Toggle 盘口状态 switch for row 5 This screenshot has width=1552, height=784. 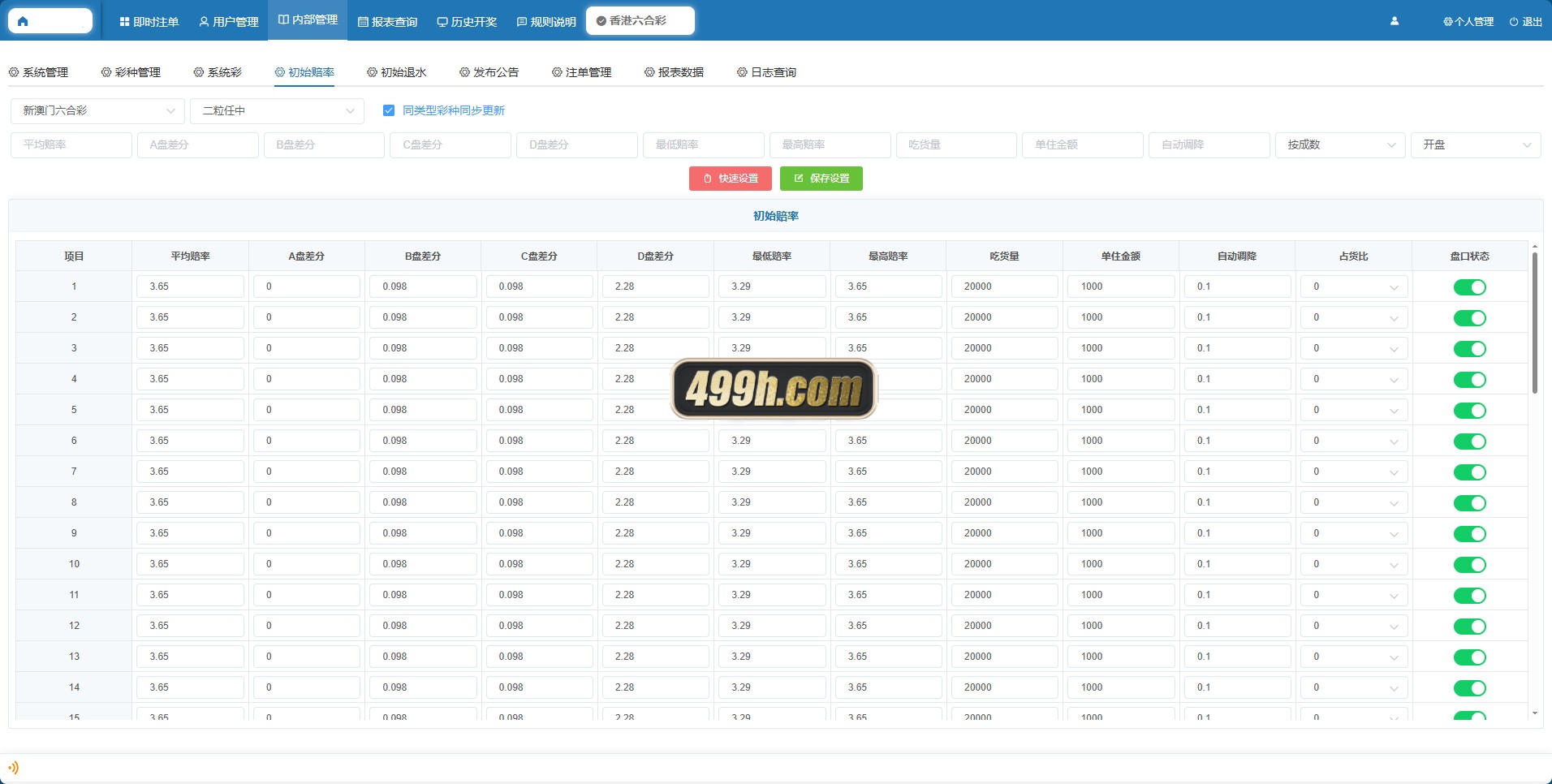pos(1470,411)
